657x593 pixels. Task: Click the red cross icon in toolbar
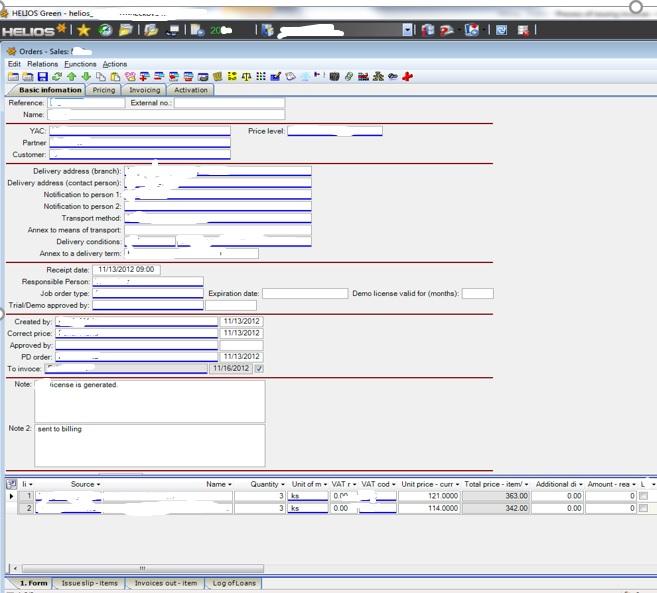(408, 76)
